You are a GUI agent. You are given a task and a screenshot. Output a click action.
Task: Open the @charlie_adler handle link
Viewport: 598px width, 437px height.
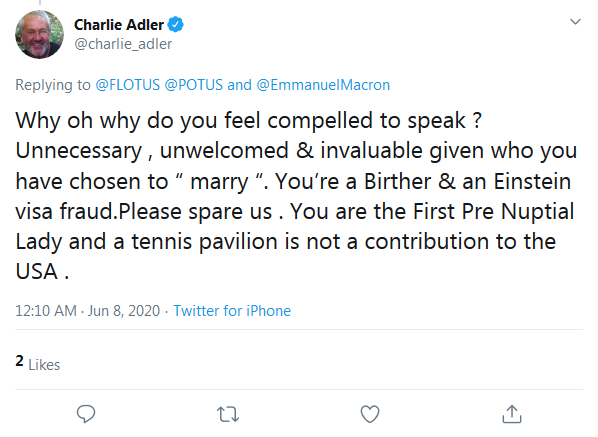pos(123,44)
